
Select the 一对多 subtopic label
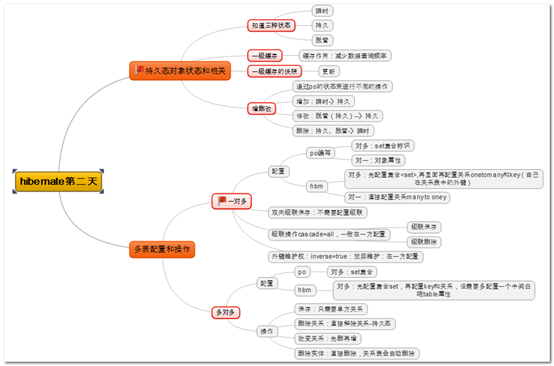[x=237, y=201]
